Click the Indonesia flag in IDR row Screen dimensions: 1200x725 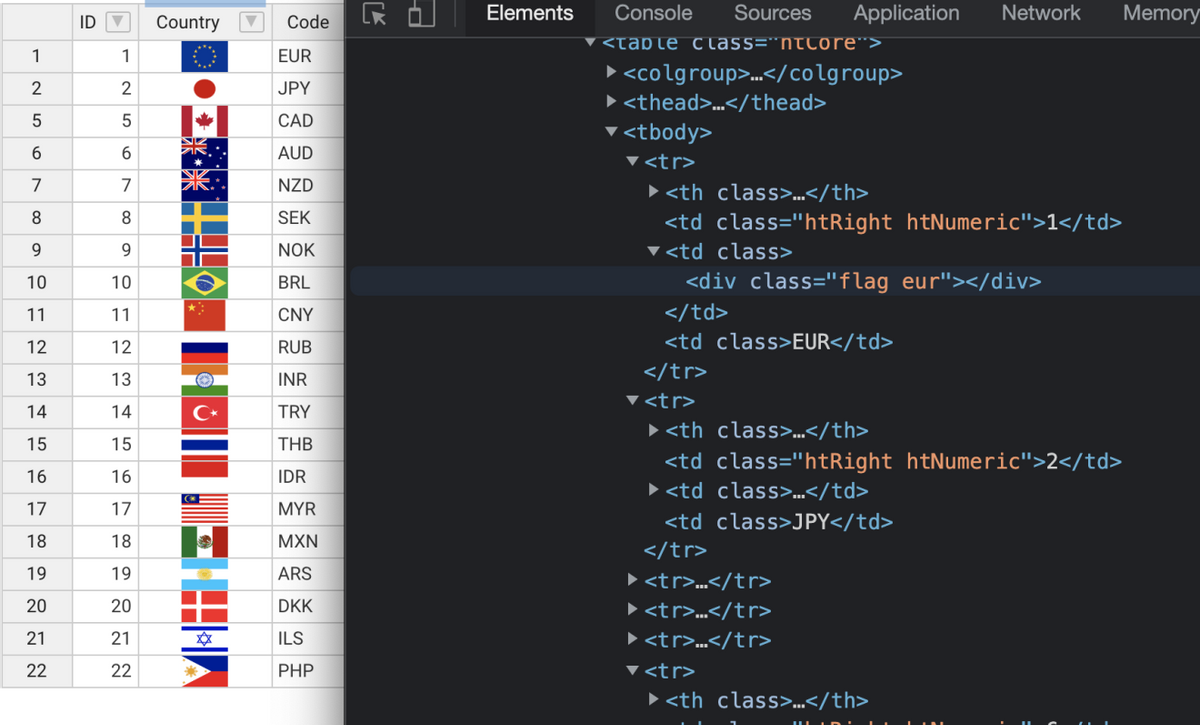pyautogui.click(x=204, y=476)
